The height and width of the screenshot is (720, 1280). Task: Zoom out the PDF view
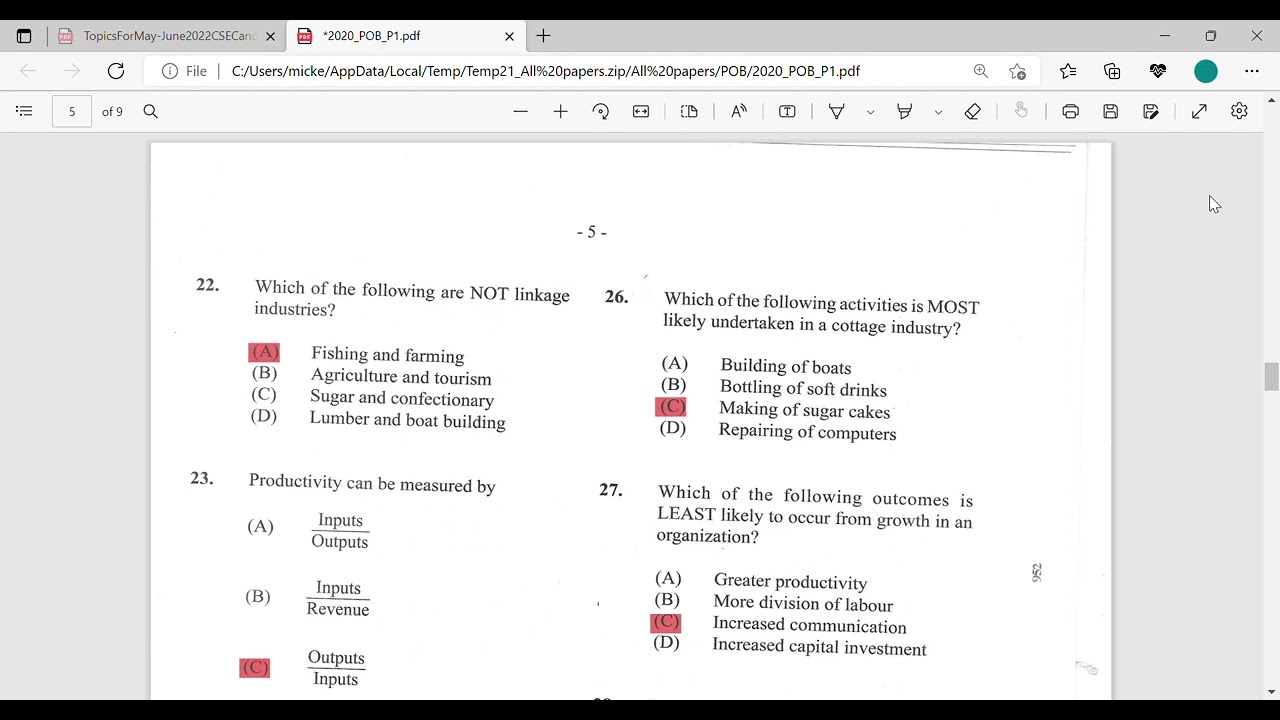click(520, 111)
